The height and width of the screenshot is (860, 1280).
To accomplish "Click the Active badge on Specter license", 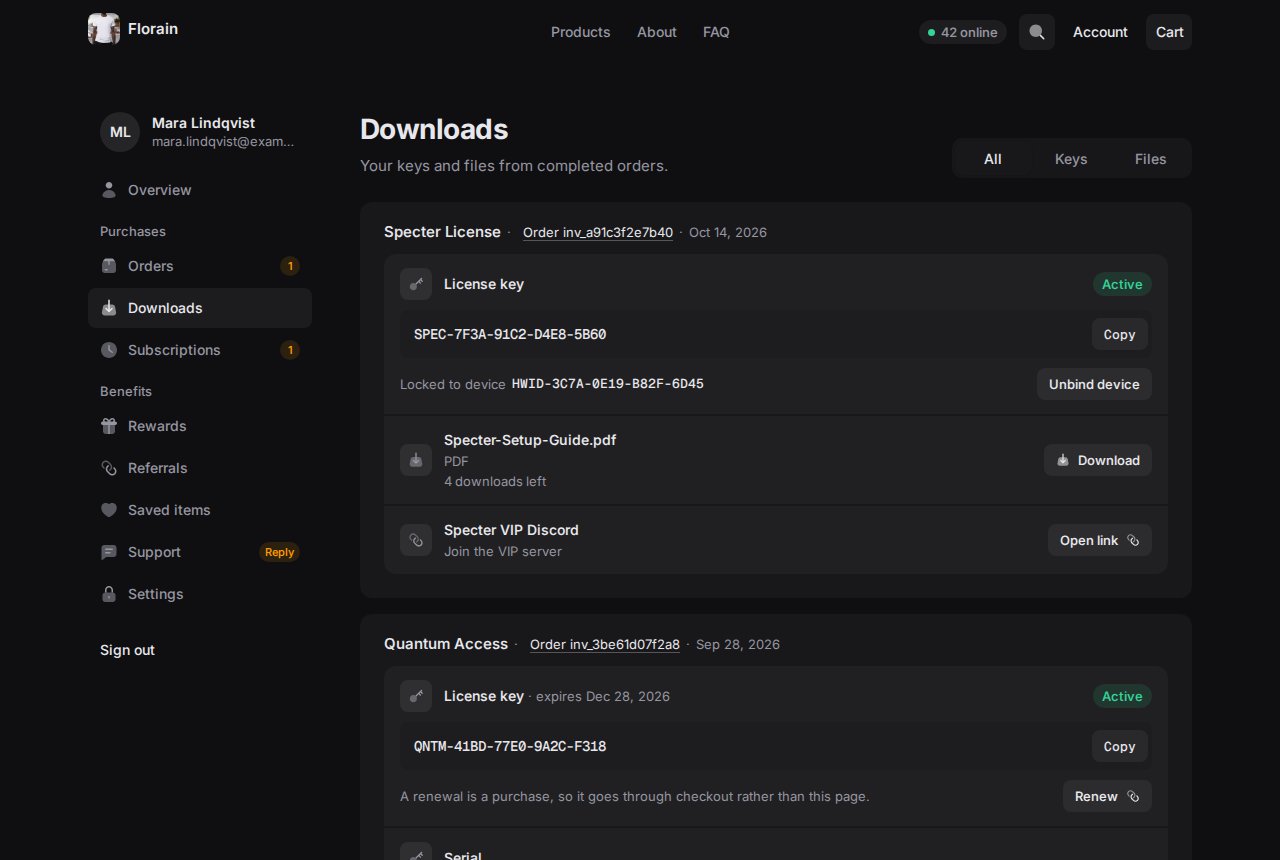I will point(1122,284).
